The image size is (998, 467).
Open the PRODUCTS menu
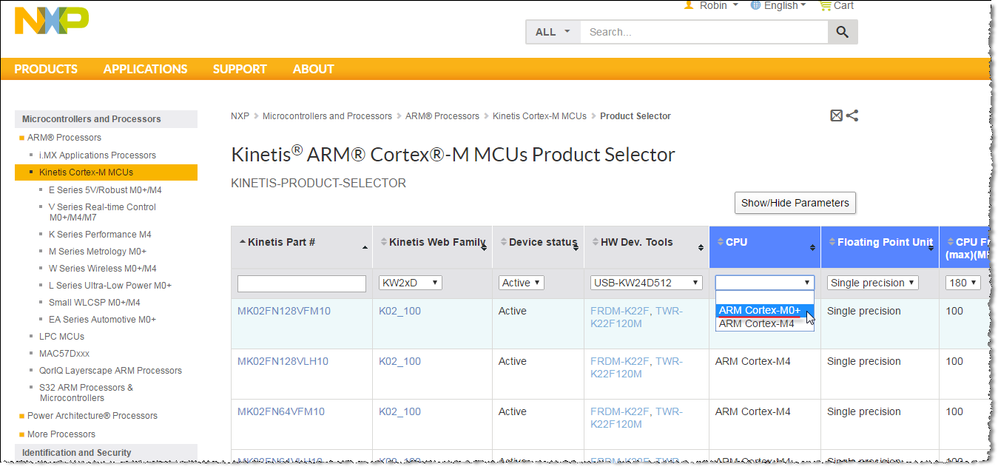(x=45, y=69)
